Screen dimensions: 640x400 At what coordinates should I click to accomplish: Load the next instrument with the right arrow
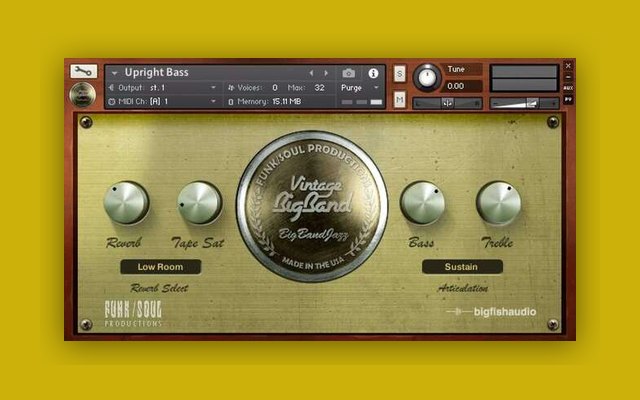(x=326, y=73)
